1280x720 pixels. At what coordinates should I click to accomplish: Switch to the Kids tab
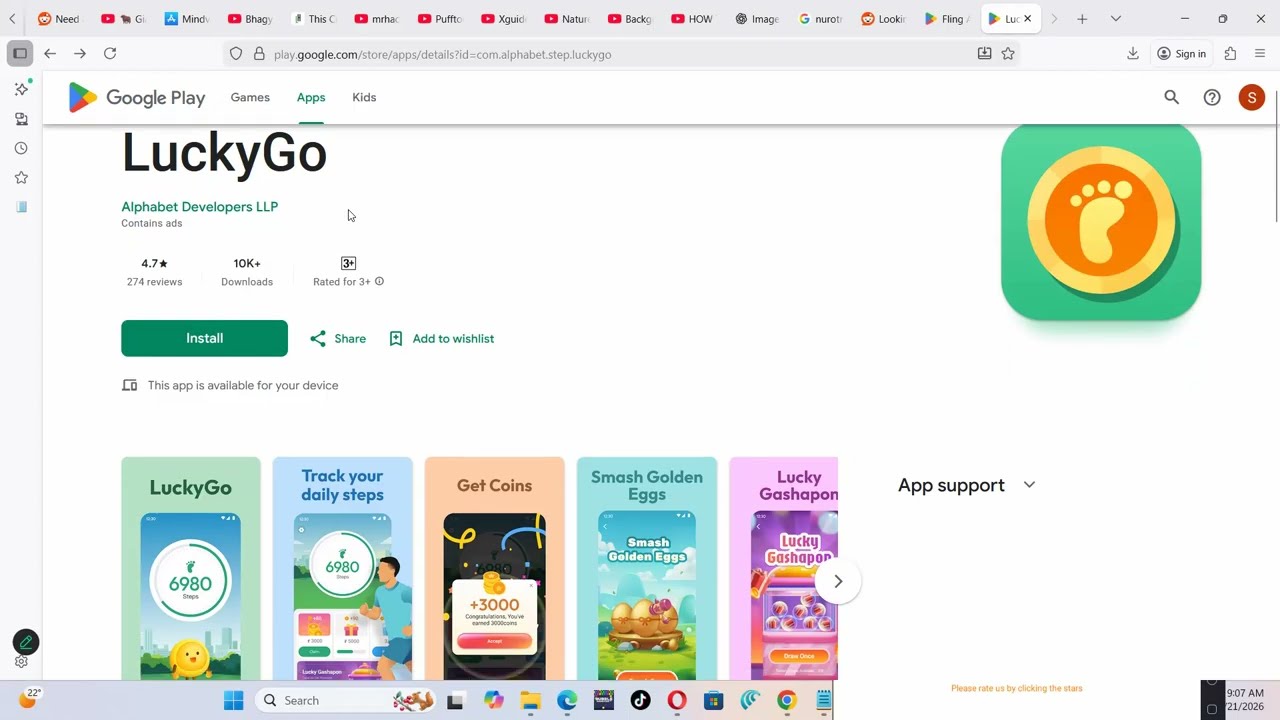click(364, 97)
